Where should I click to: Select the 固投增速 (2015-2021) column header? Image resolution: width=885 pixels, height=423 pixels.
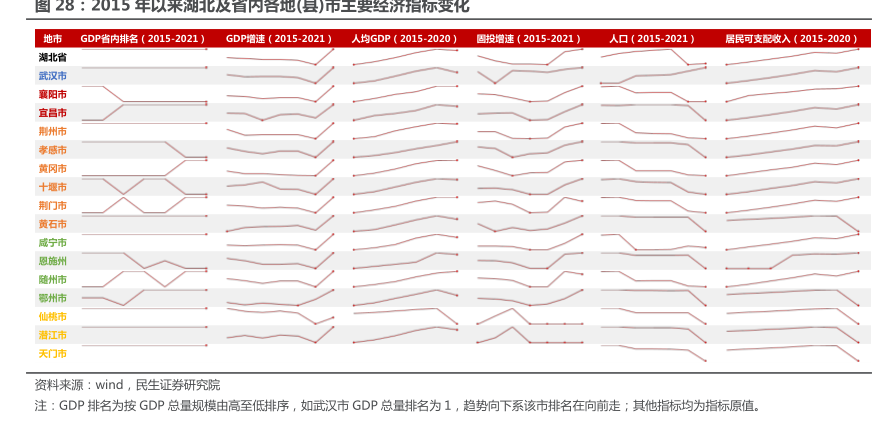coord(529,38)
